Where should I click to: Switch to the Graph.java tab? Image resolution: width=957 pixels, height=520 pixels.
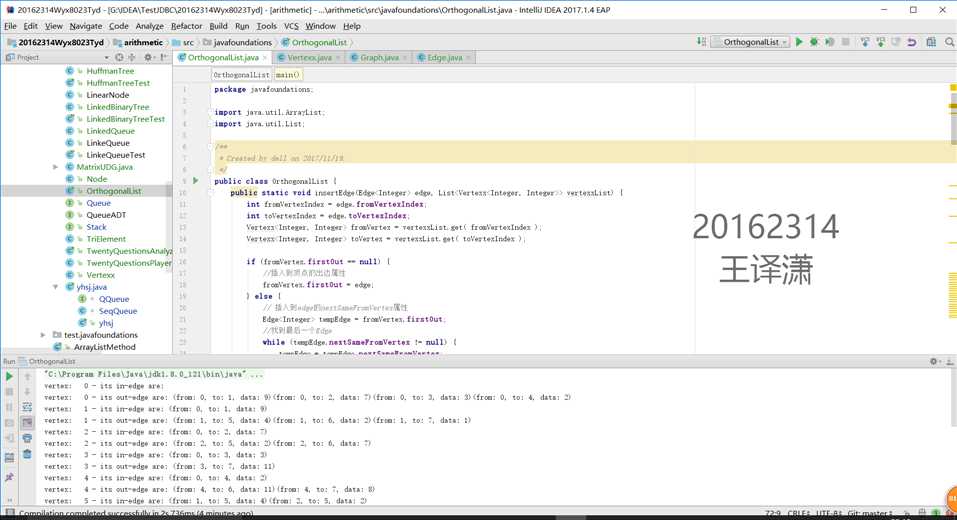click(x=379, y=57)
